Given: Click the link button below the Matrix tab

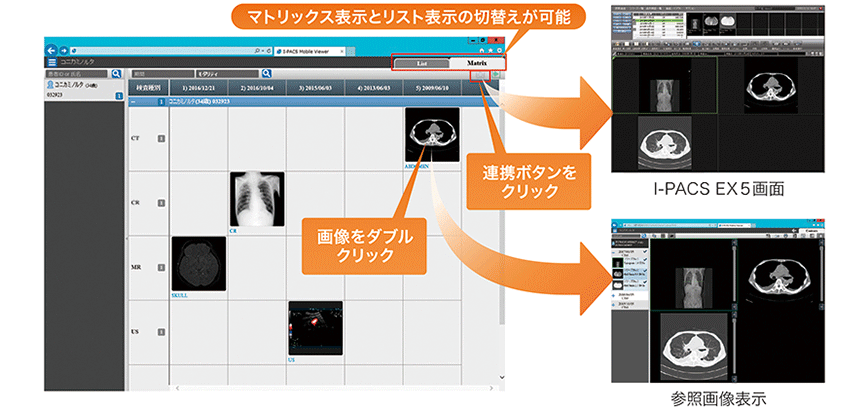Looking at the screenshot, I should click(x=480, y=75).
